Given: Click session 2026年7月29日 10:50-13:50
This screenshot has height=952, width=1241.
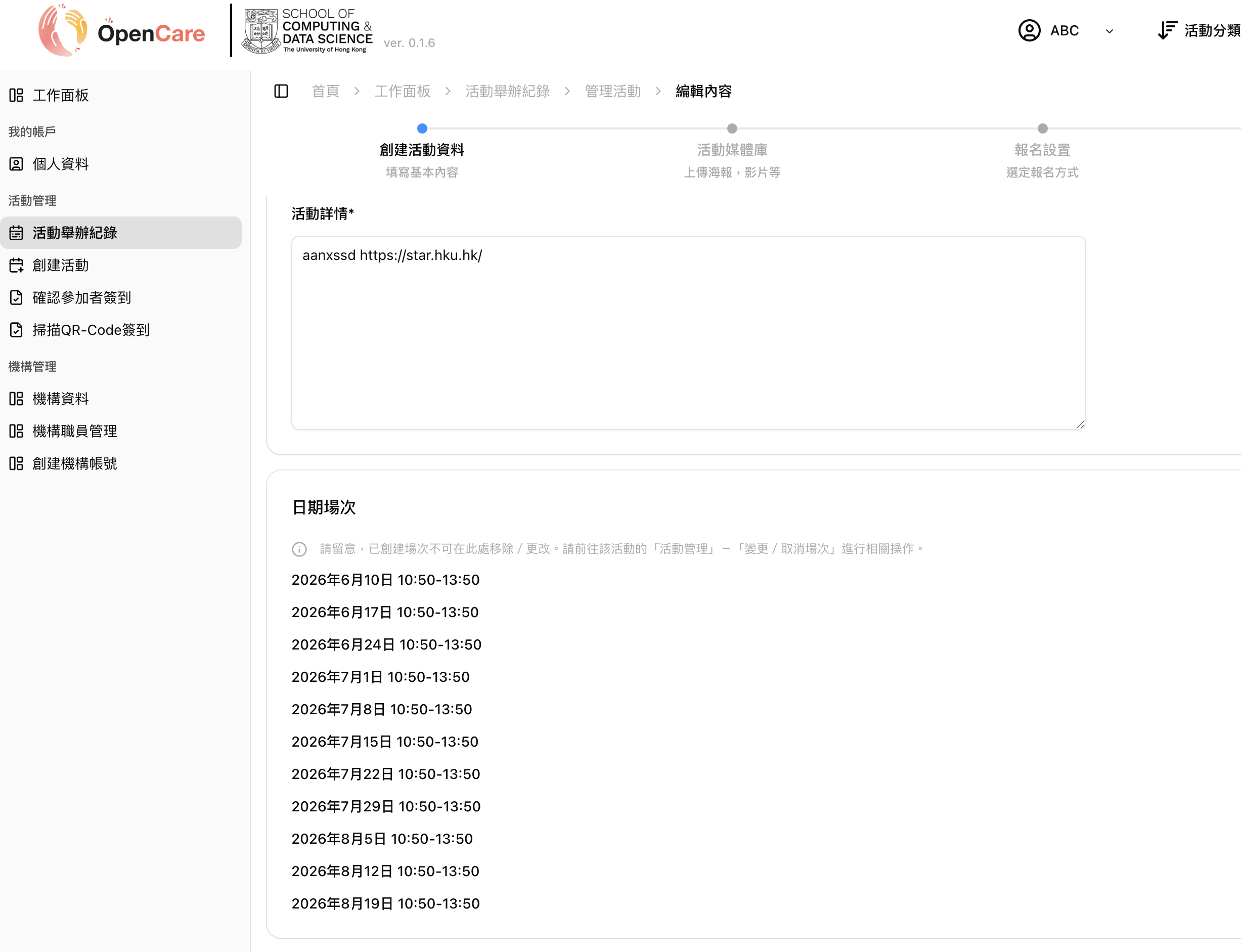Looking at the screenshot, I should tap(386, 806).
